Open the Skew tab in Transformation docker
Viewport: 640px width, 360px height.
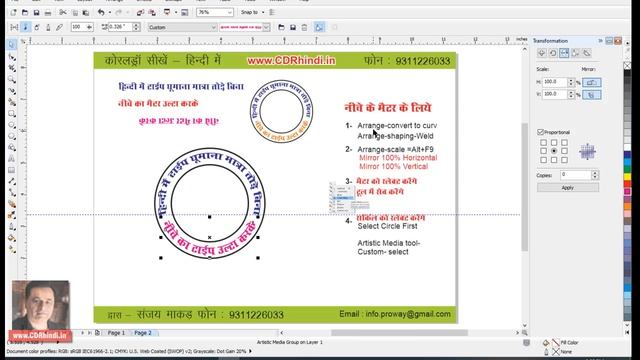tap(587, 53)
